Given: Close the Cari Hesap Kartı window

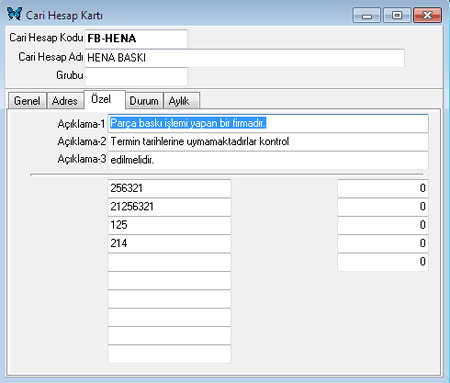Looking at the screenshot, I should pos(428,15).
